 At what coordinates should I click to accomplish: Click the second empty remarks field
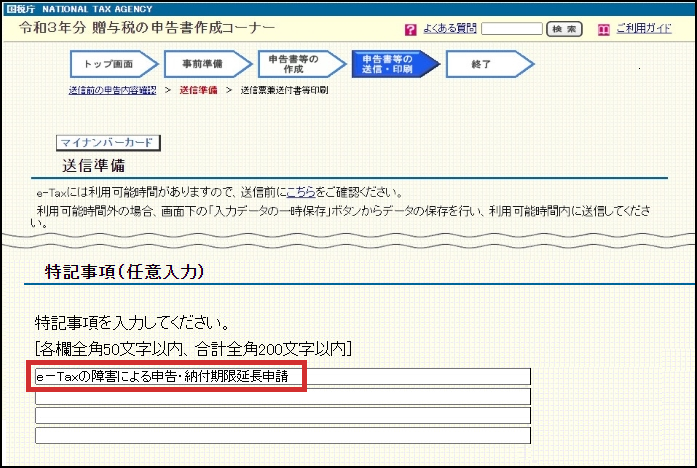(283, 396)
